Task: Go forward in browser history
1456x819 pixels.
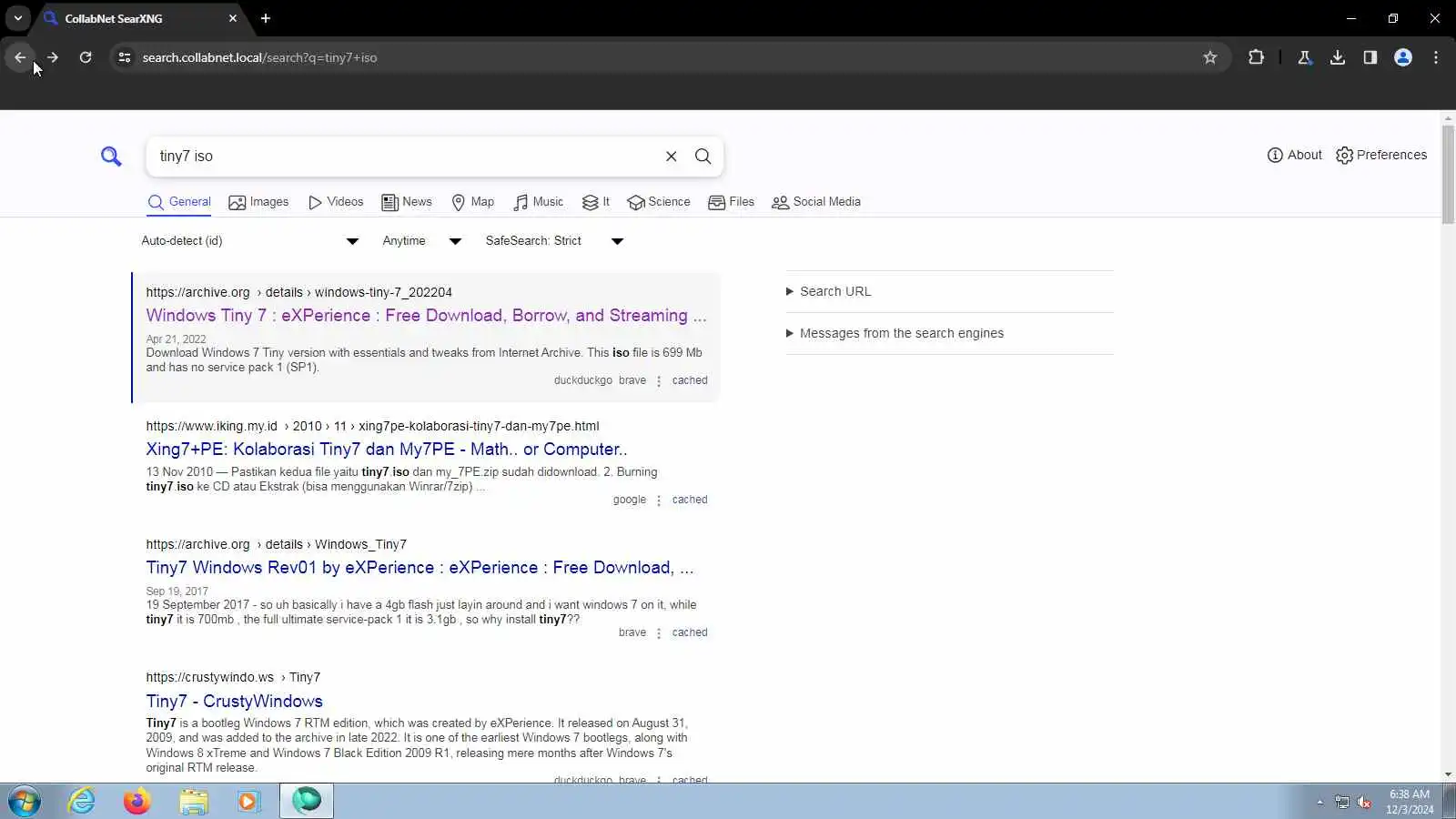Action: (53, 57)
